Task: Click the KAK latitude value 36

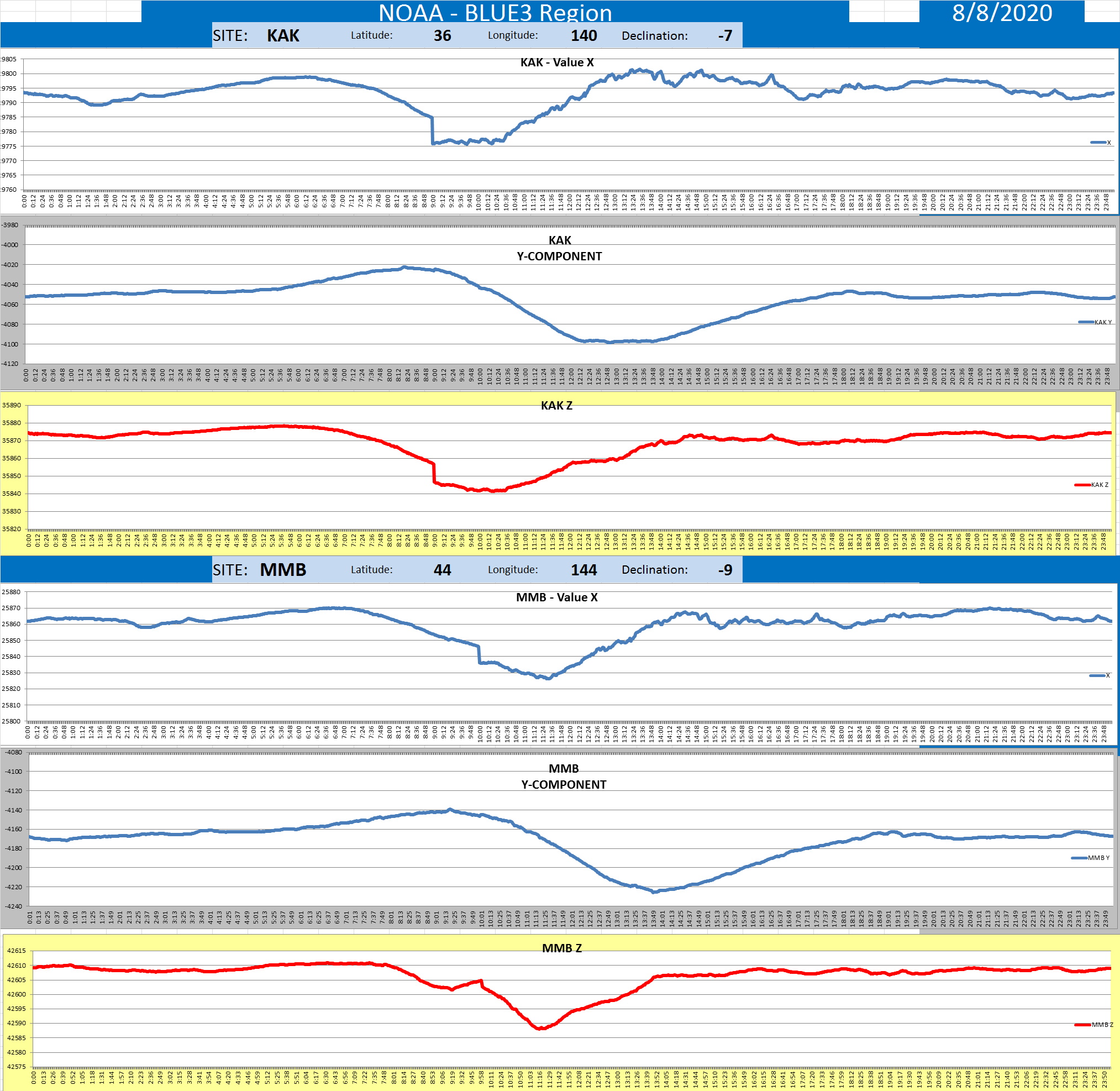Action: [x=441, y=35]
